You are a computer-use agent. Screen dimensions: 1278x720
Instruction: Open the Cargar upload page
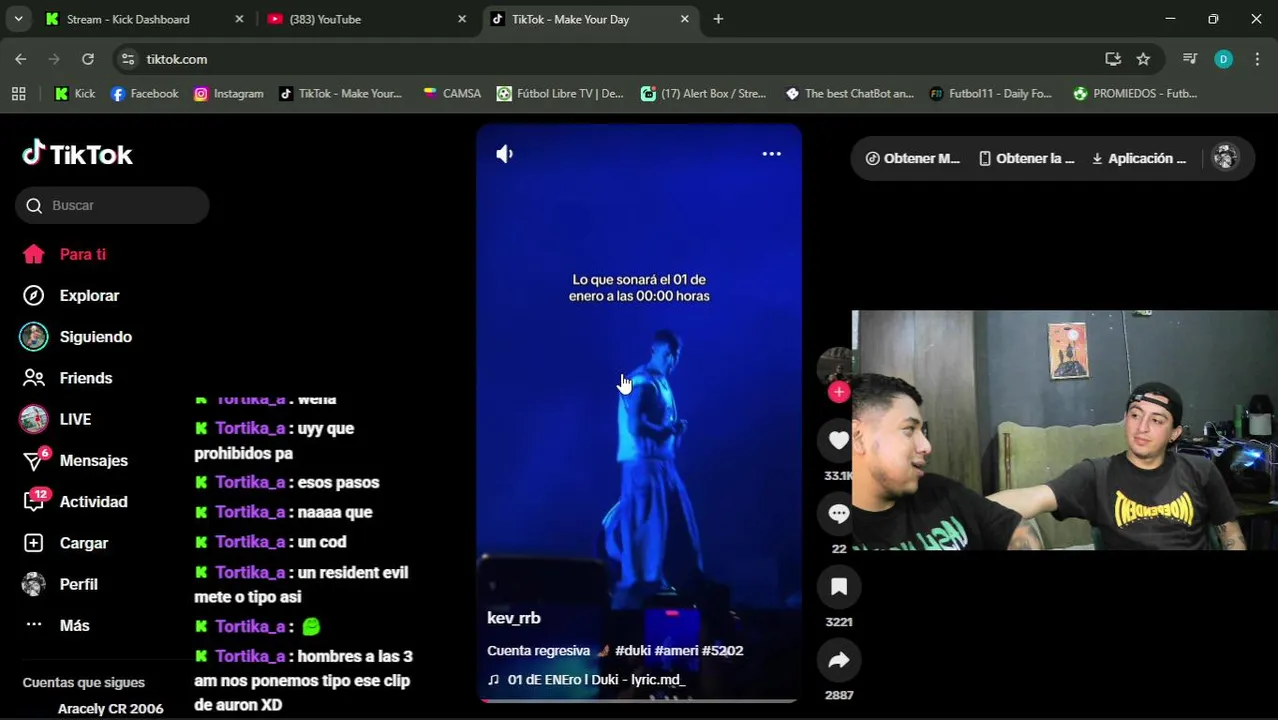point(66,543)
